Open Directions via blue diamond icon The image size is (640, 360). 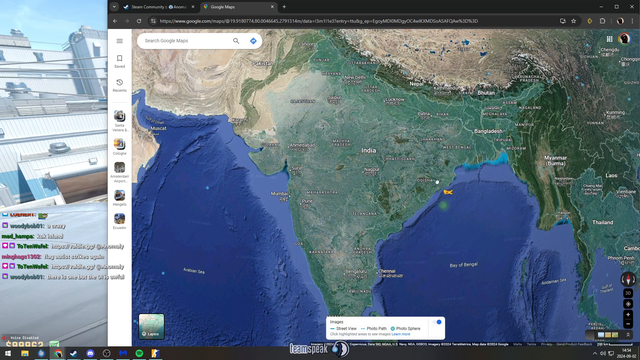(253, 41)
